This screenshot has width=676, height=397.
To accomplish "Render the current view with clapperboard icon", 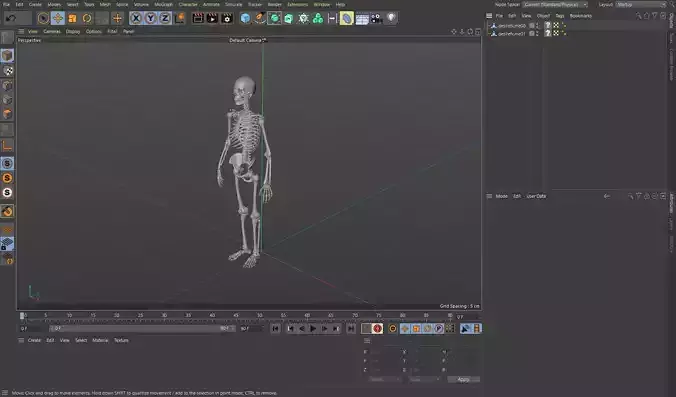I will tap(198, 18).
